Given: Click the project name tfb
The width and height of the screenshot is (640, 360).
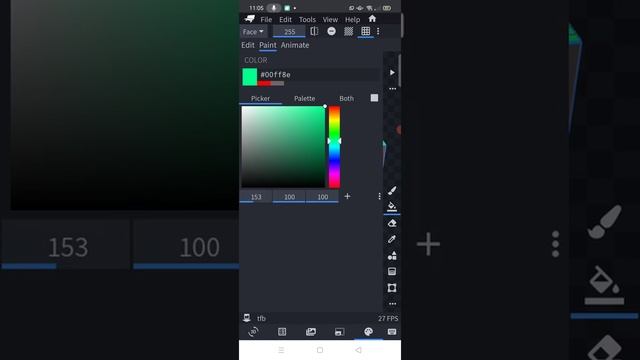Looking at the screenshot, I should tap(261, 318).
